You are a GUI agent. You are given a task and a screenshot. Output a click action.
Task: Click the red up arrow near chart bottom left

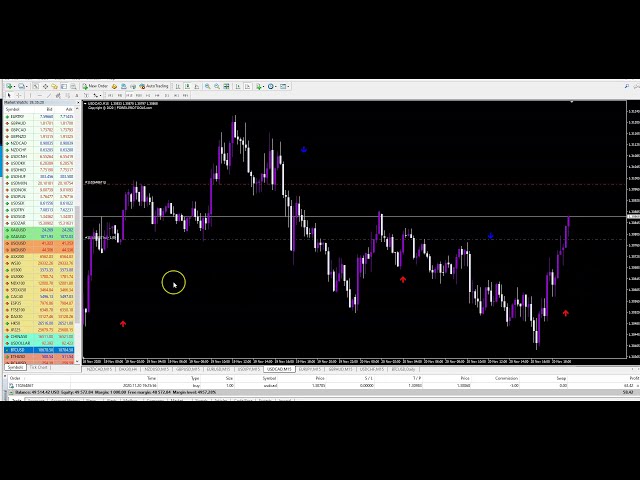click(x=123, y=324)
